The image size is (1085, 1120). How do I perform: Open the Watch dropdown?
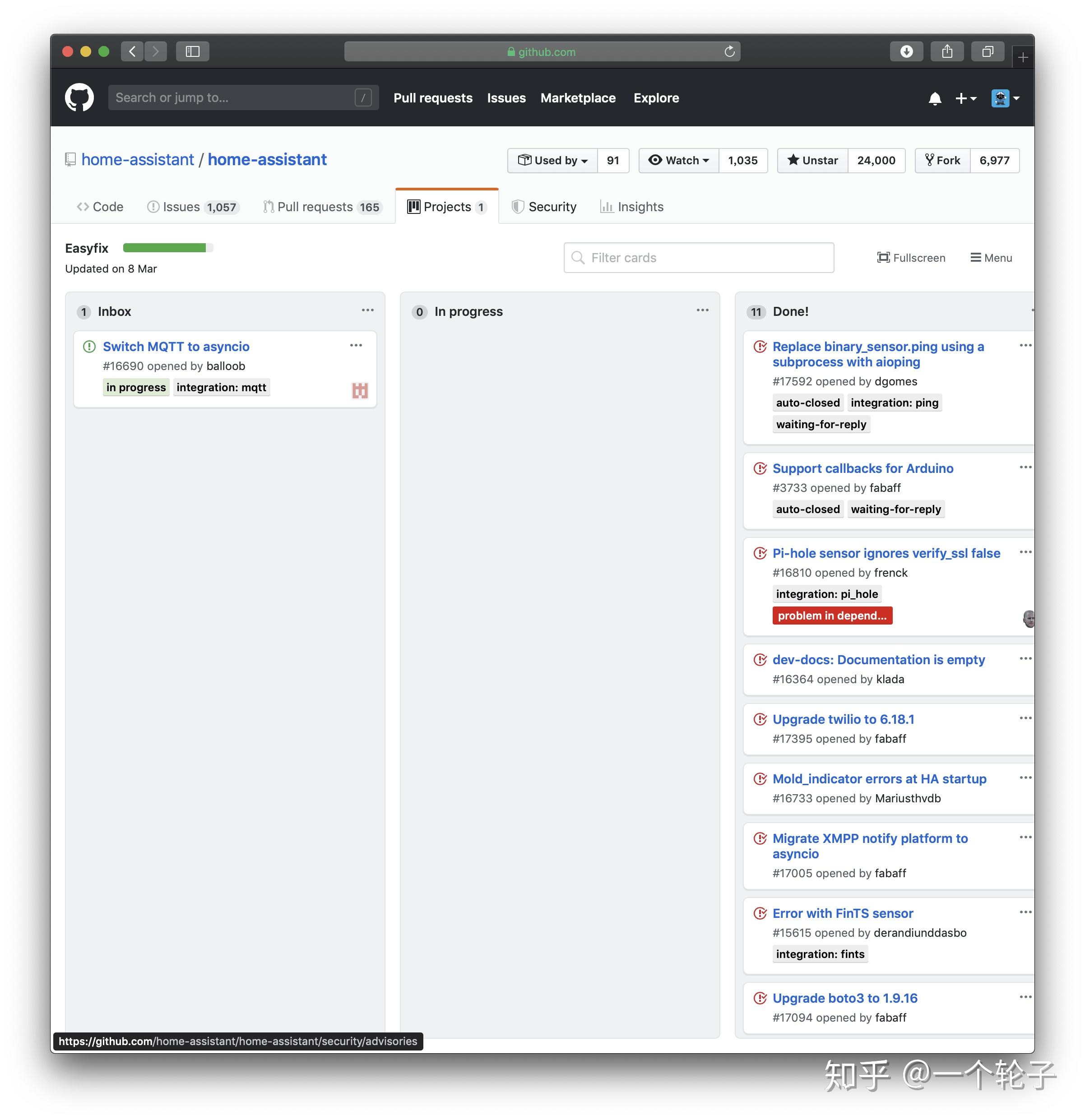(678, 161)
